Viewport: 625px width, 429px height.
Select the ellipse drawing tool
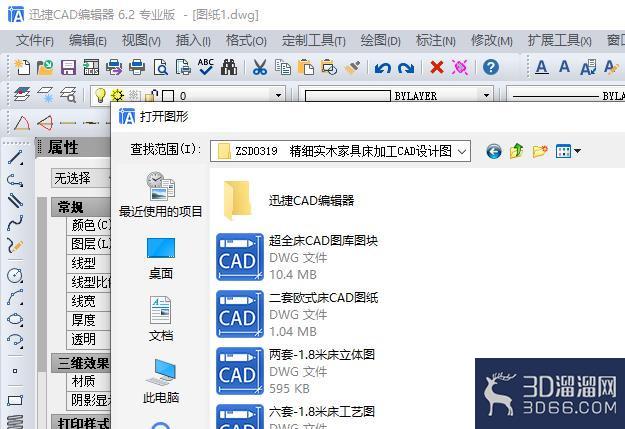click(15, 319)
